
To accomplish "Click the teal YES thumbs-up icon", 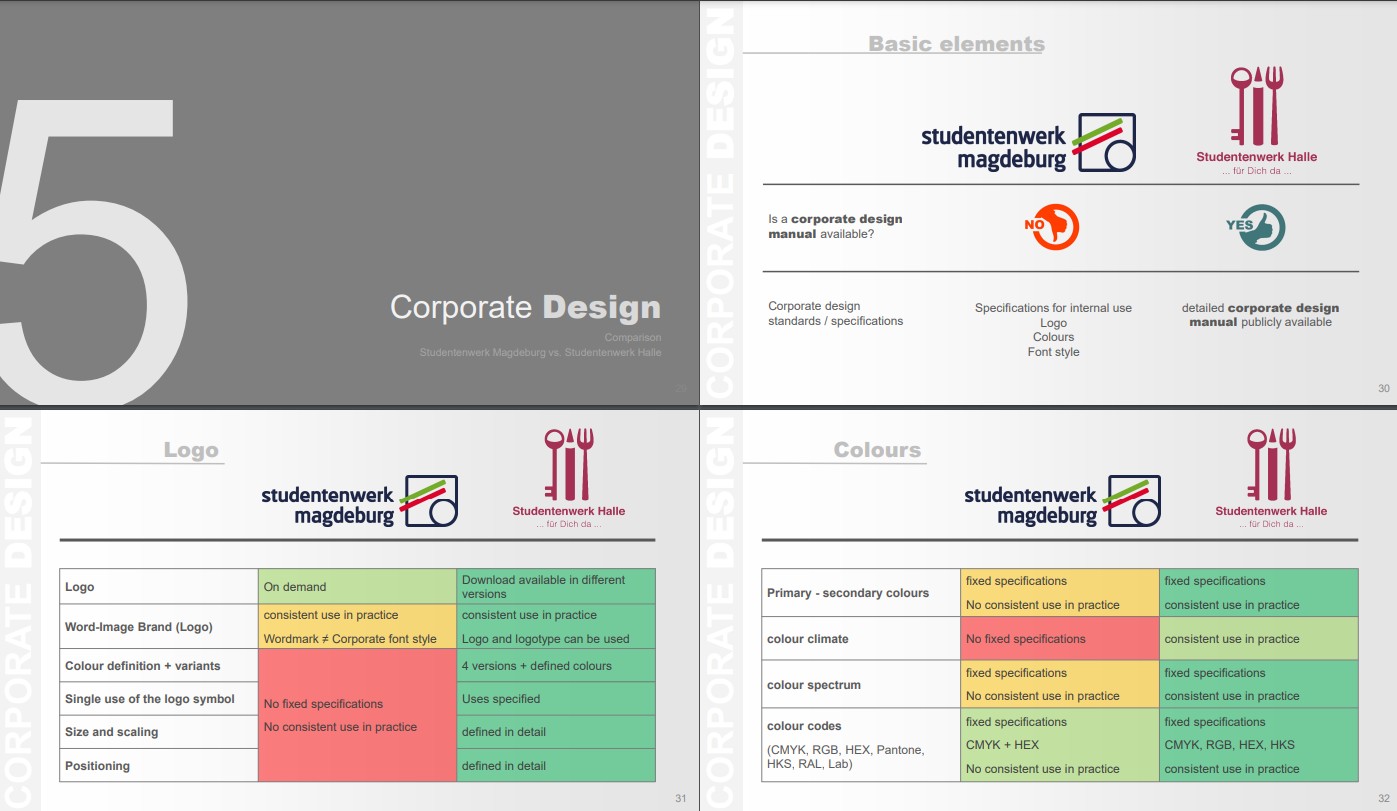I will point(1256,227).
